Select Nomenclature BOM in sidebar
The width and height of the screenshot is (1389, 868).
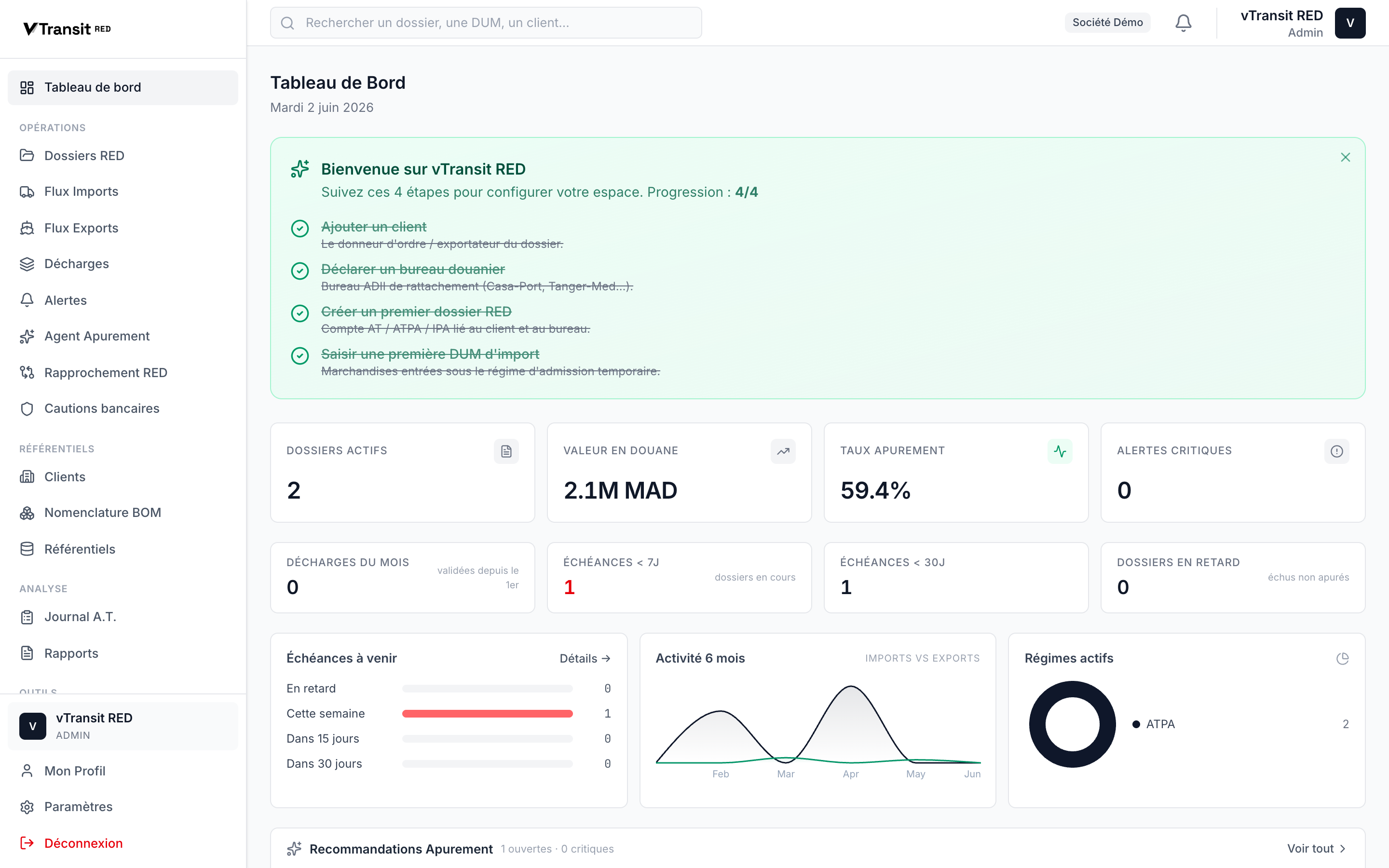[x=123, y=513]
